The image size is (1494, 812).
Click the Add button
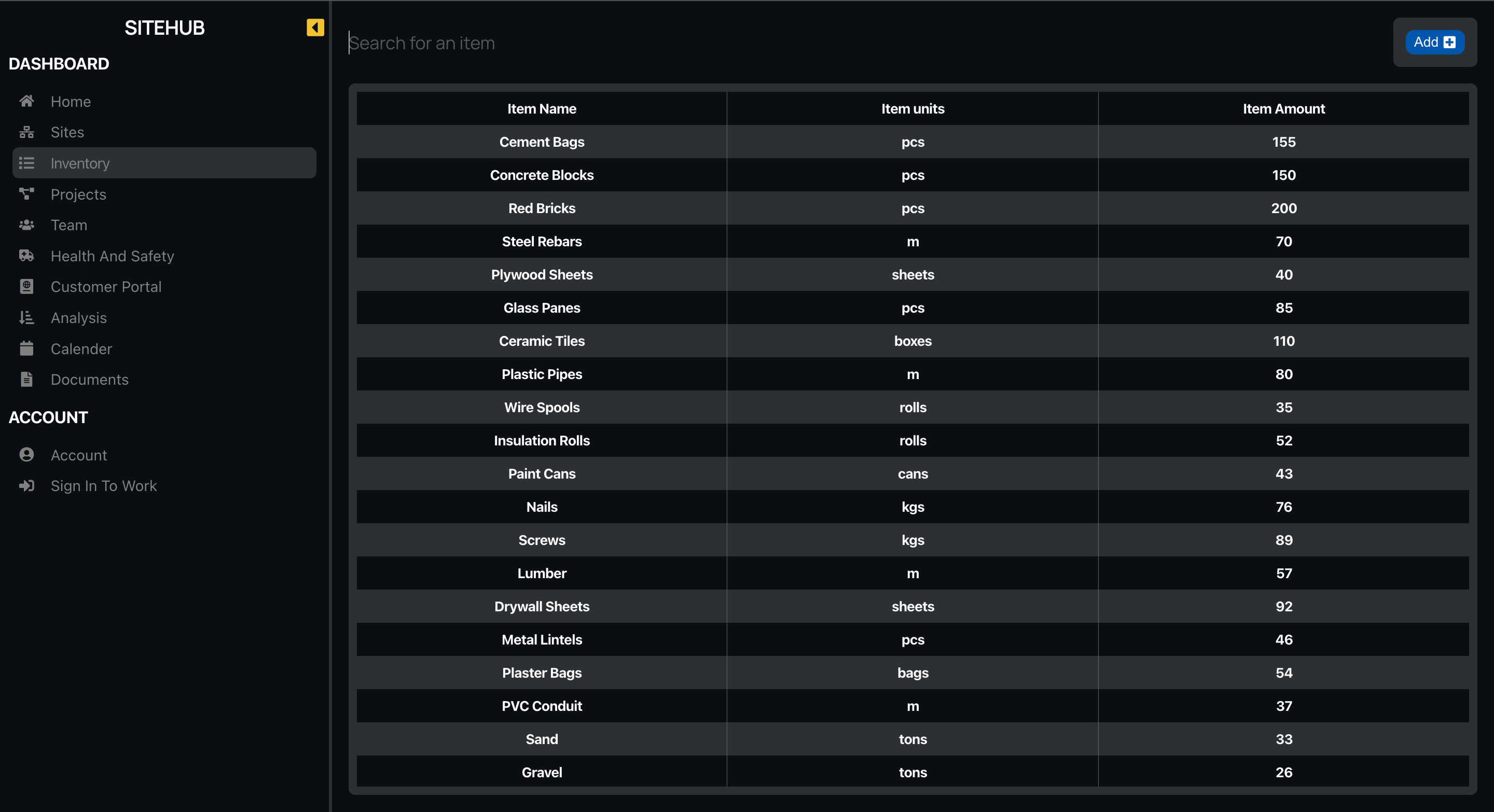1434,42
